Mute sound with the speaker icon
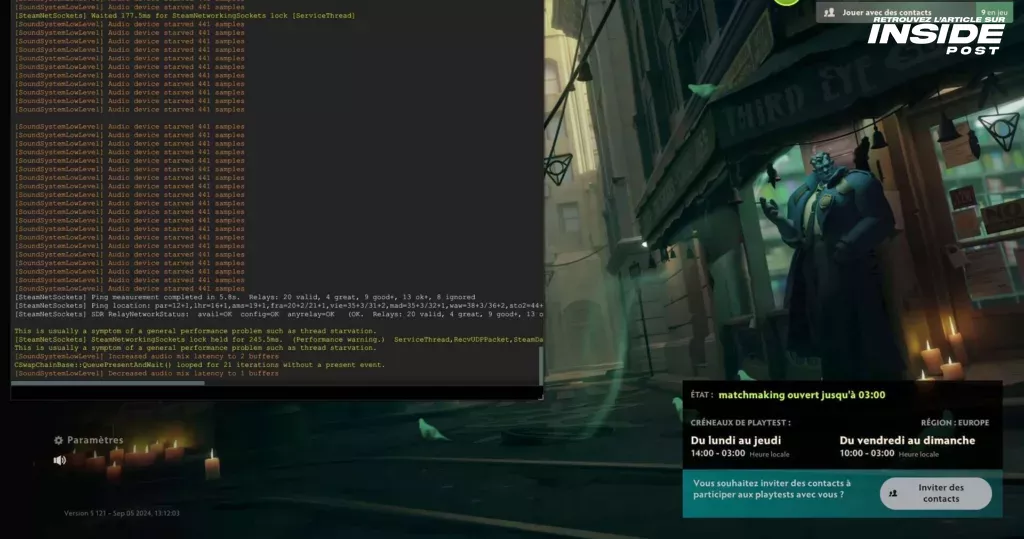Viewport: 1024px width, 539px height. coord(59,460)
